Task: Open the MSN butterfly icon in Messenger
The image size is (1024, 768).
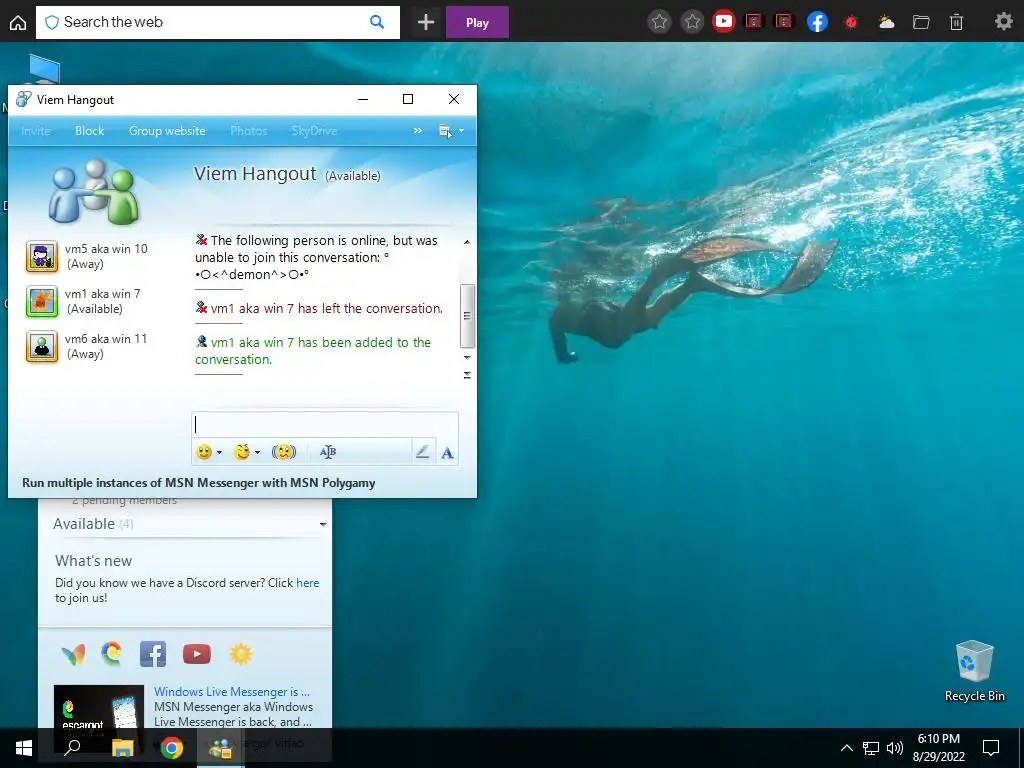Action: pyautogui.click(x=73, y=654)
